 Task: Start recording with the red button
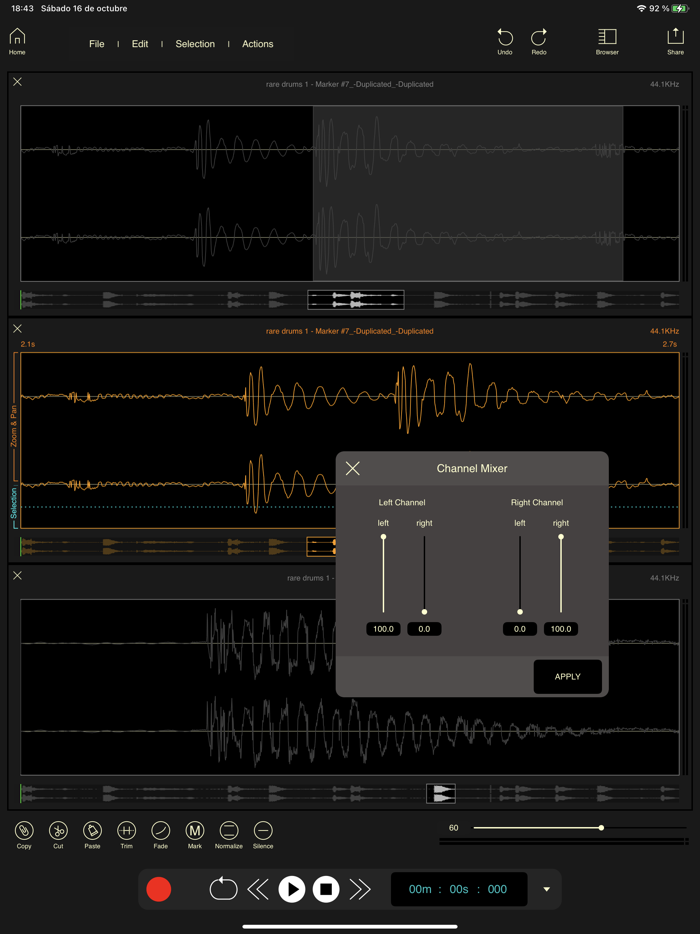158,889
